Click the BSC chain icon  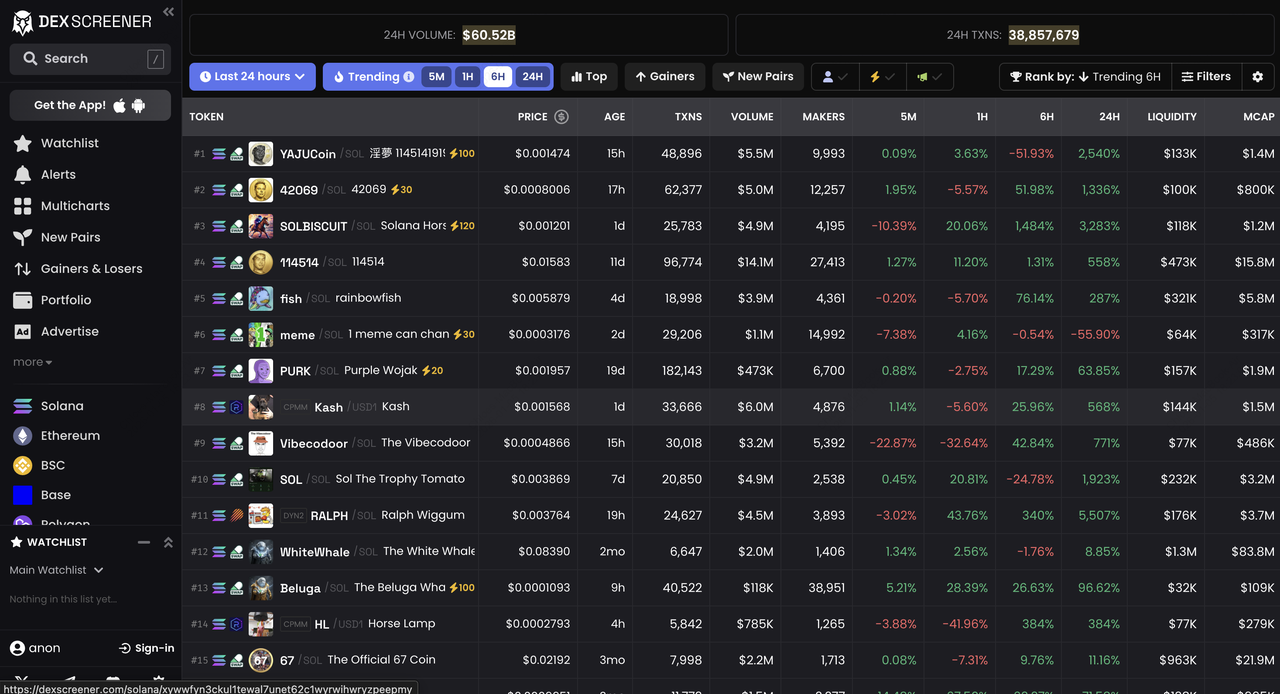(22, 465)
